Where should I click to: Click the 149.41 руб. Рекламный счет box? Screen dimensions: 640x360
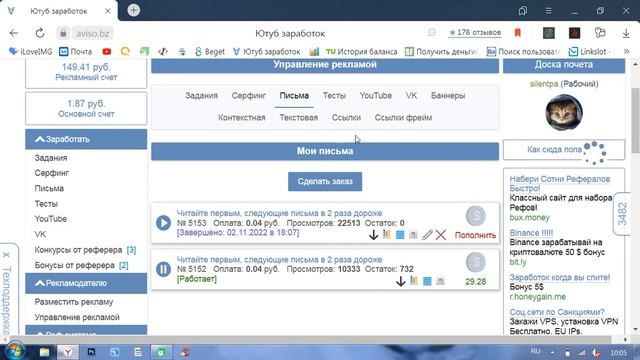pos(86,73)
